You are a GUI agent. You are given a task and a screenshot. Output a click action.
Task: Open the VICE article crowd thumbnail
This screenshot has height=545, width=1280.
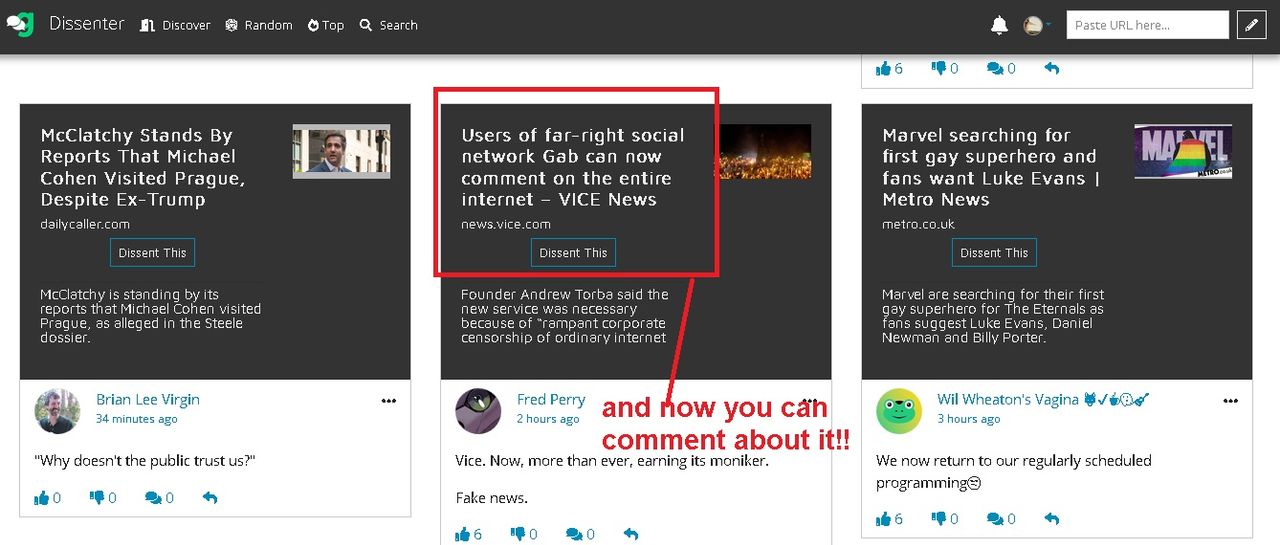764,151
